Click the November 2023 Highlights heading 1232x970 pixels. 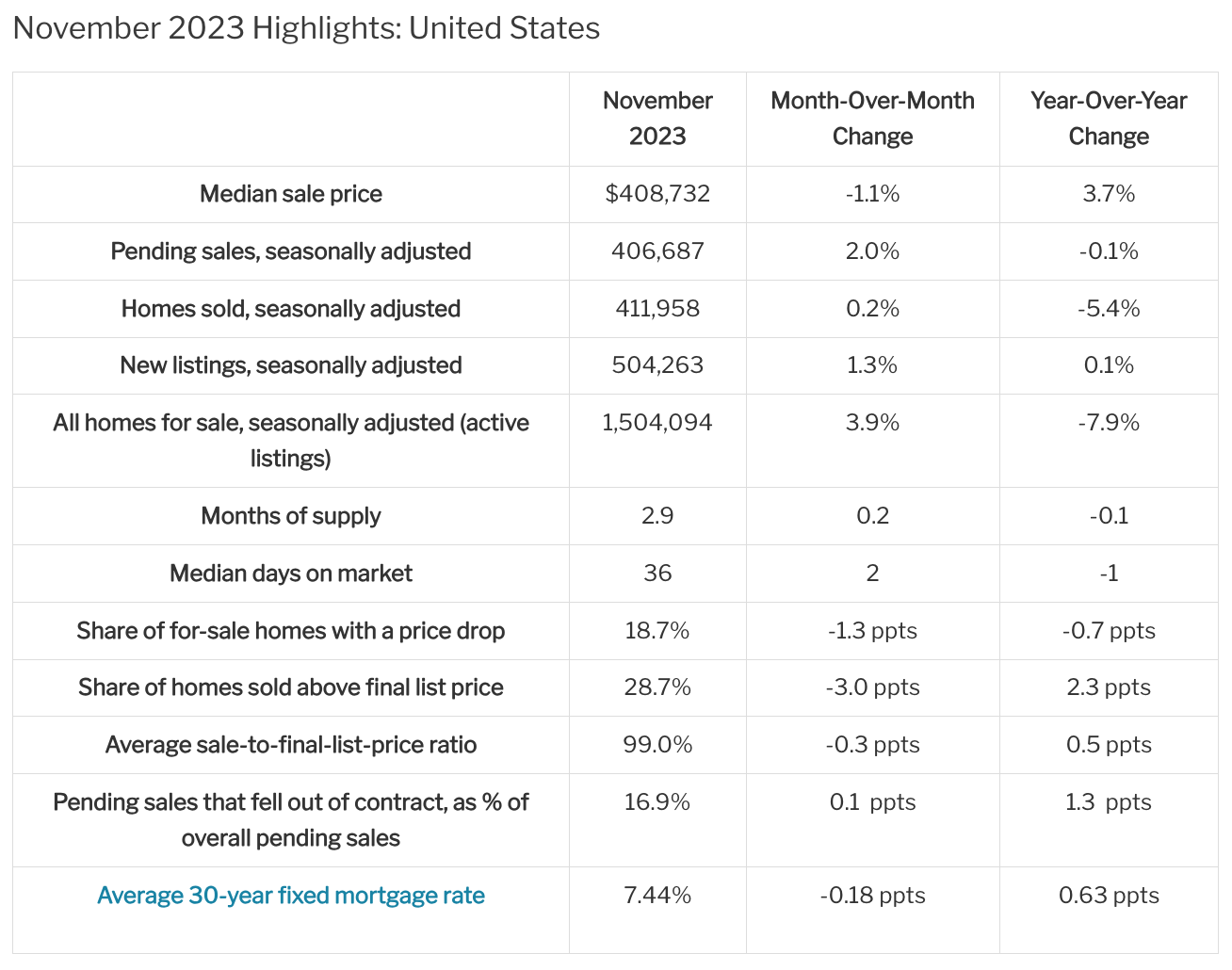pos(306,28)
